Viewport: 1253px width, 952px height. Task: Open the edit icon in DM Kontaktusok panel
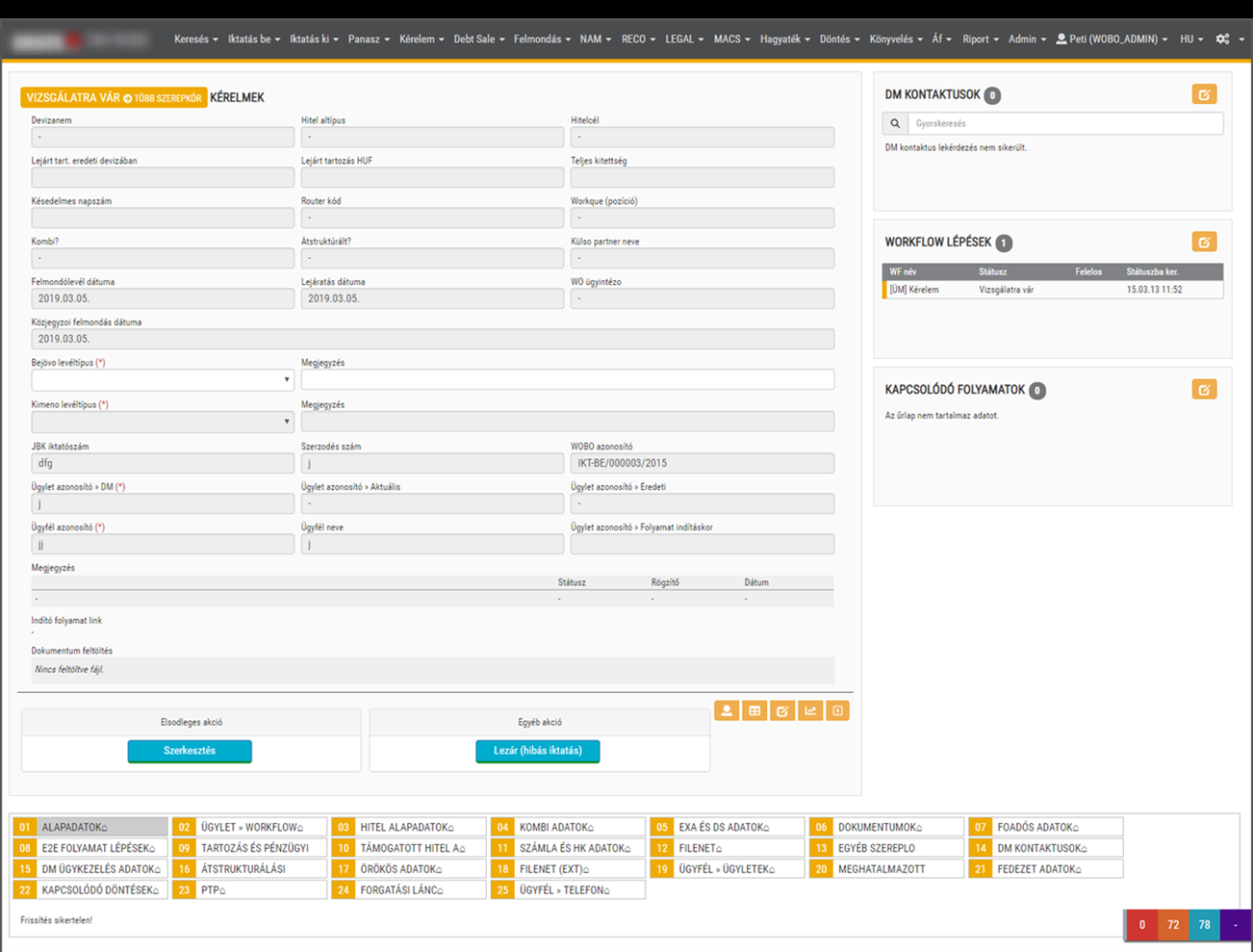[1204, 94]
